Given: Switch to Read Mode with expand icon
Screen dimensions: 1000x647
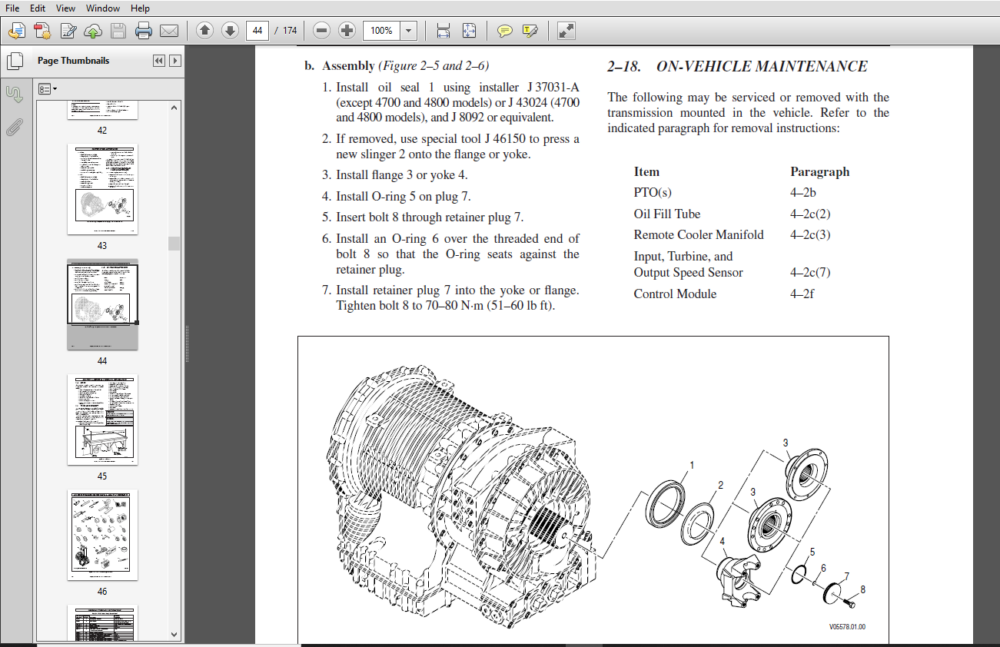Looking at the screenshot, I should click(566, 30).
